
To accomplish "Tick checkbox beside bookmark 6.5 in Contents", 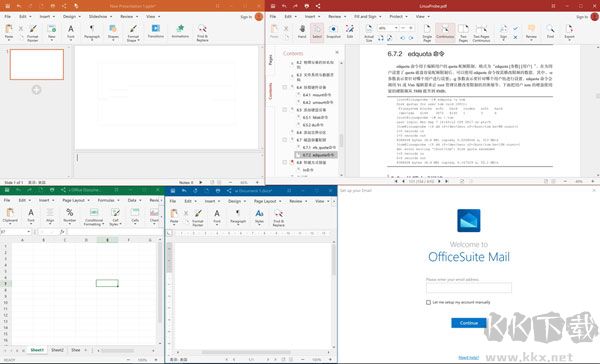I will point(285,110).
